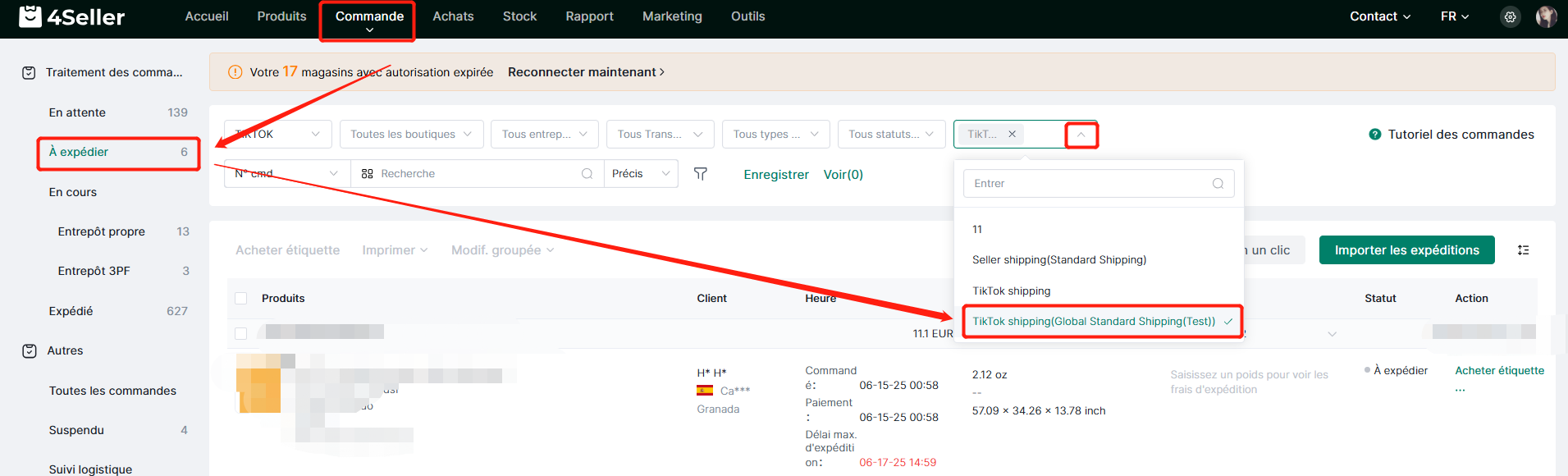Click Acheter étiquette in order row

pyautogui.click(x=1499, y=371)
